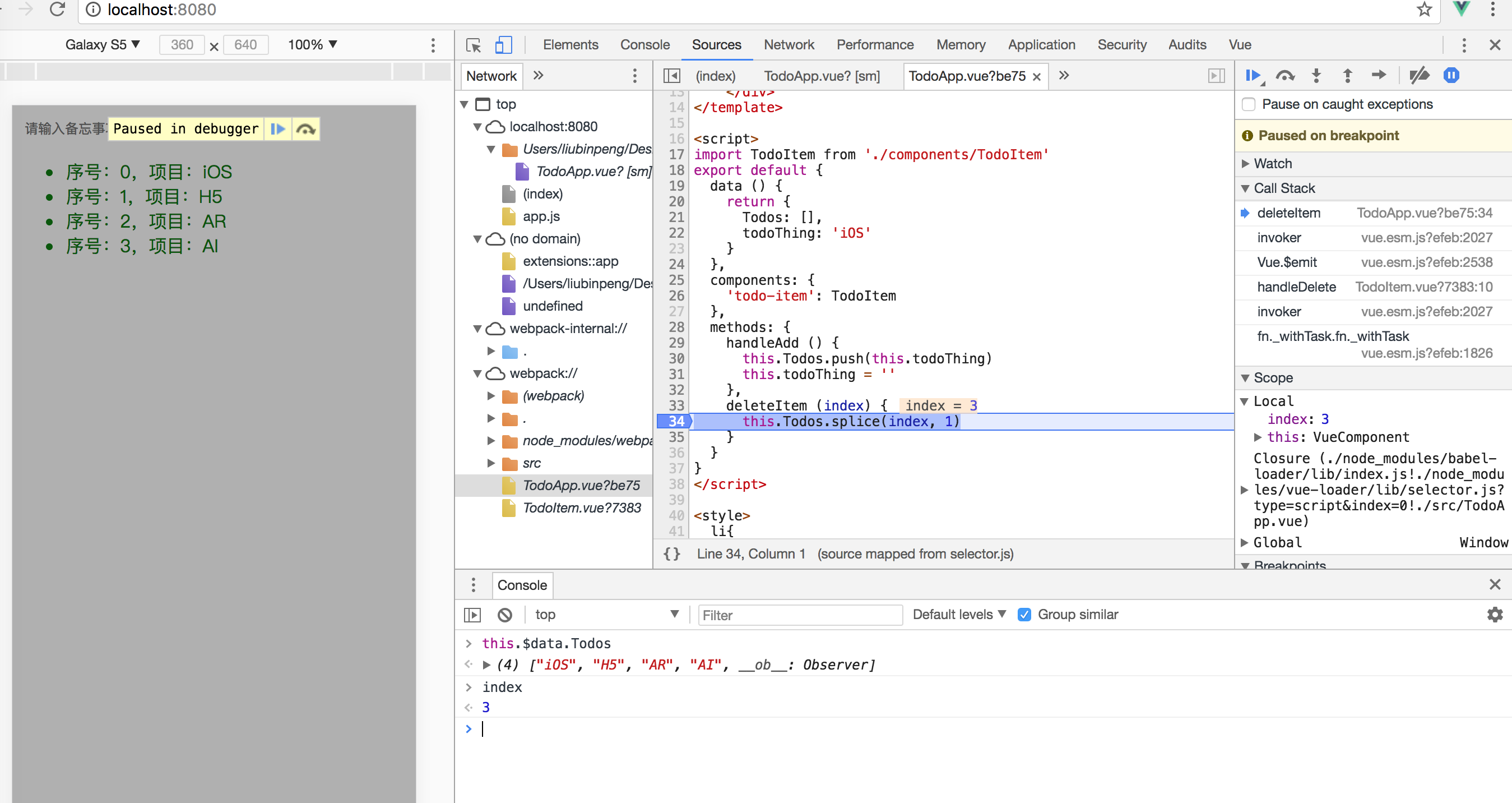Set a breakpoint on line 31
The image size is (1512, 803).
tap(676, 374)
